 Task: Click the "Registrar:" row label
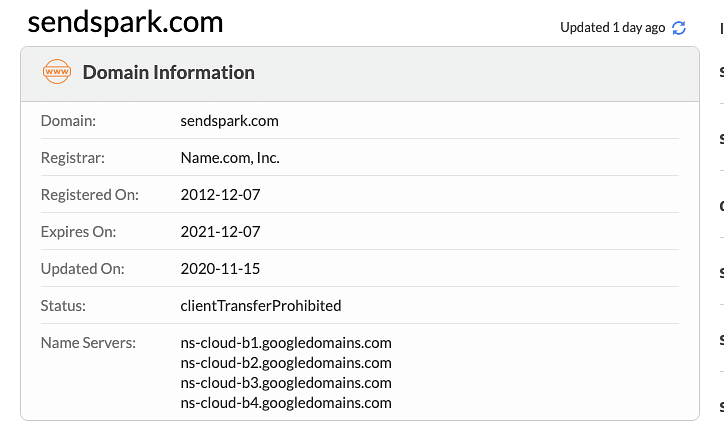[72, 158]
